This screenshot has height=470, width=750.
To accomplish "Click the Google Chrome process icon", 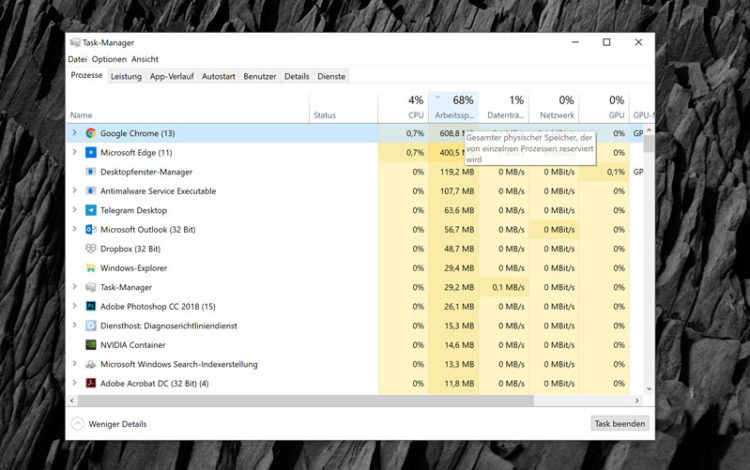I will [90, 133].
